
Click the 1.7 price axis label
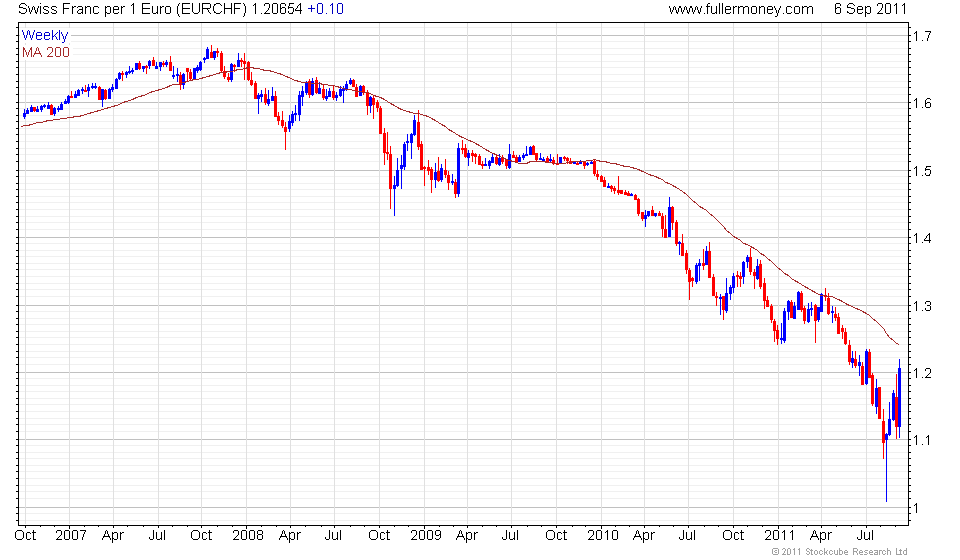tap(923, 36)
